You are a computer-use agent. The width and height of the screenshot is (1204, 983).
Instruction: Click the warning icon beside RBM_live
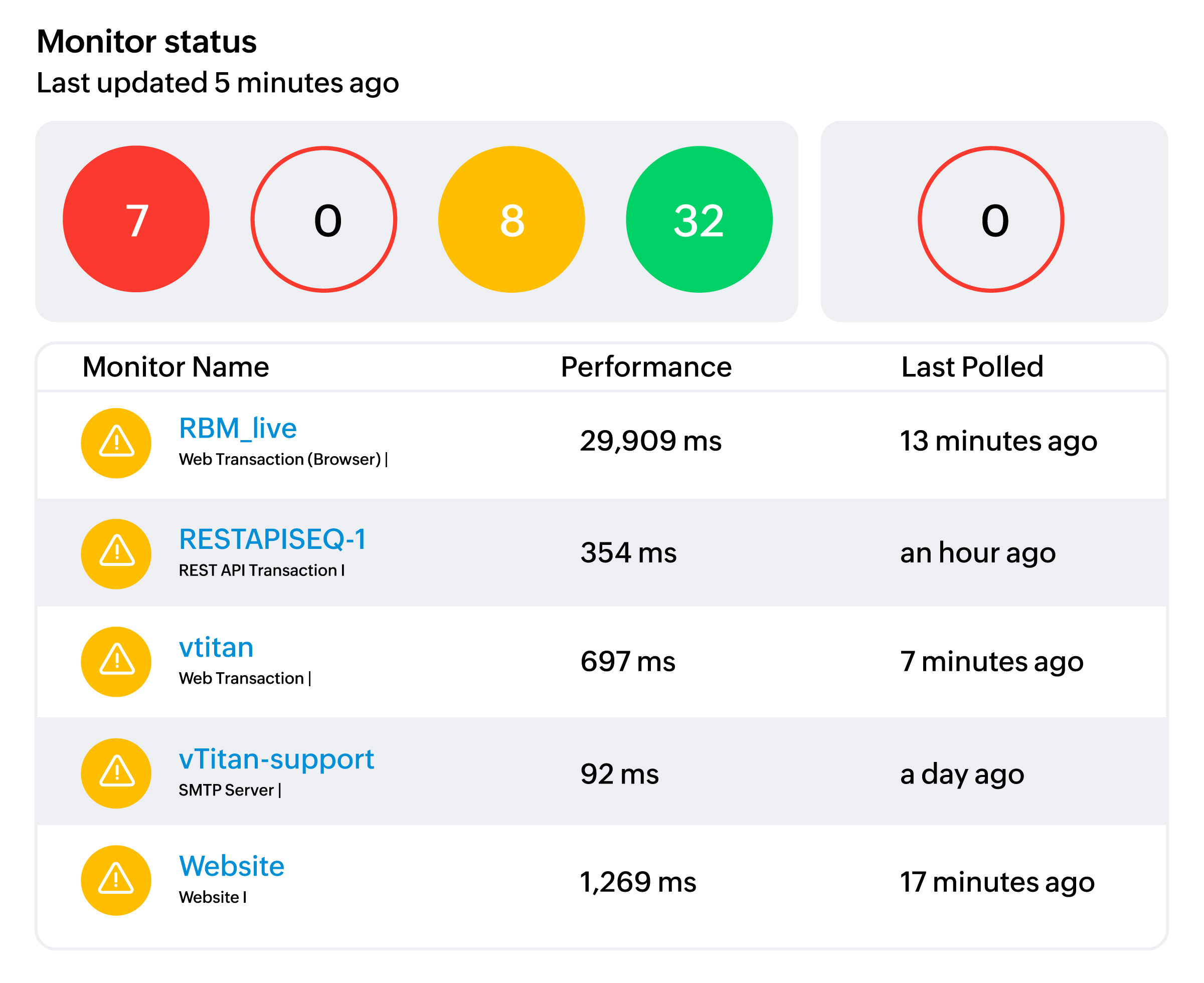[x=115, y=443]
